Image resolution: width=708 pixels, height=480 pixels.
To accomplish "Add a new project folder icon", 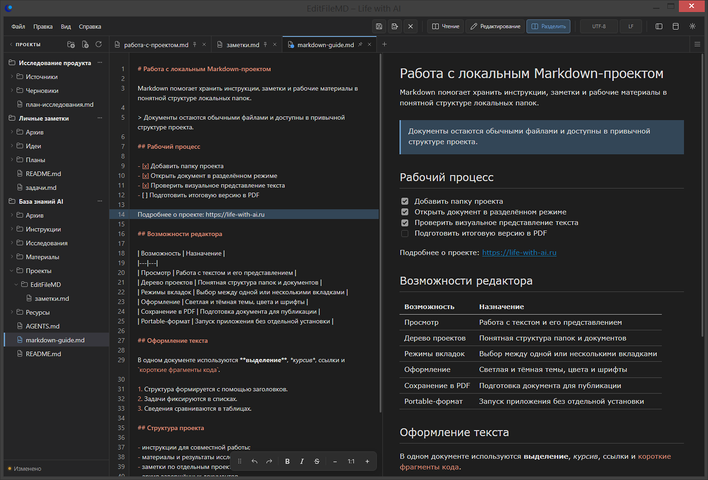I will [71, 44].
